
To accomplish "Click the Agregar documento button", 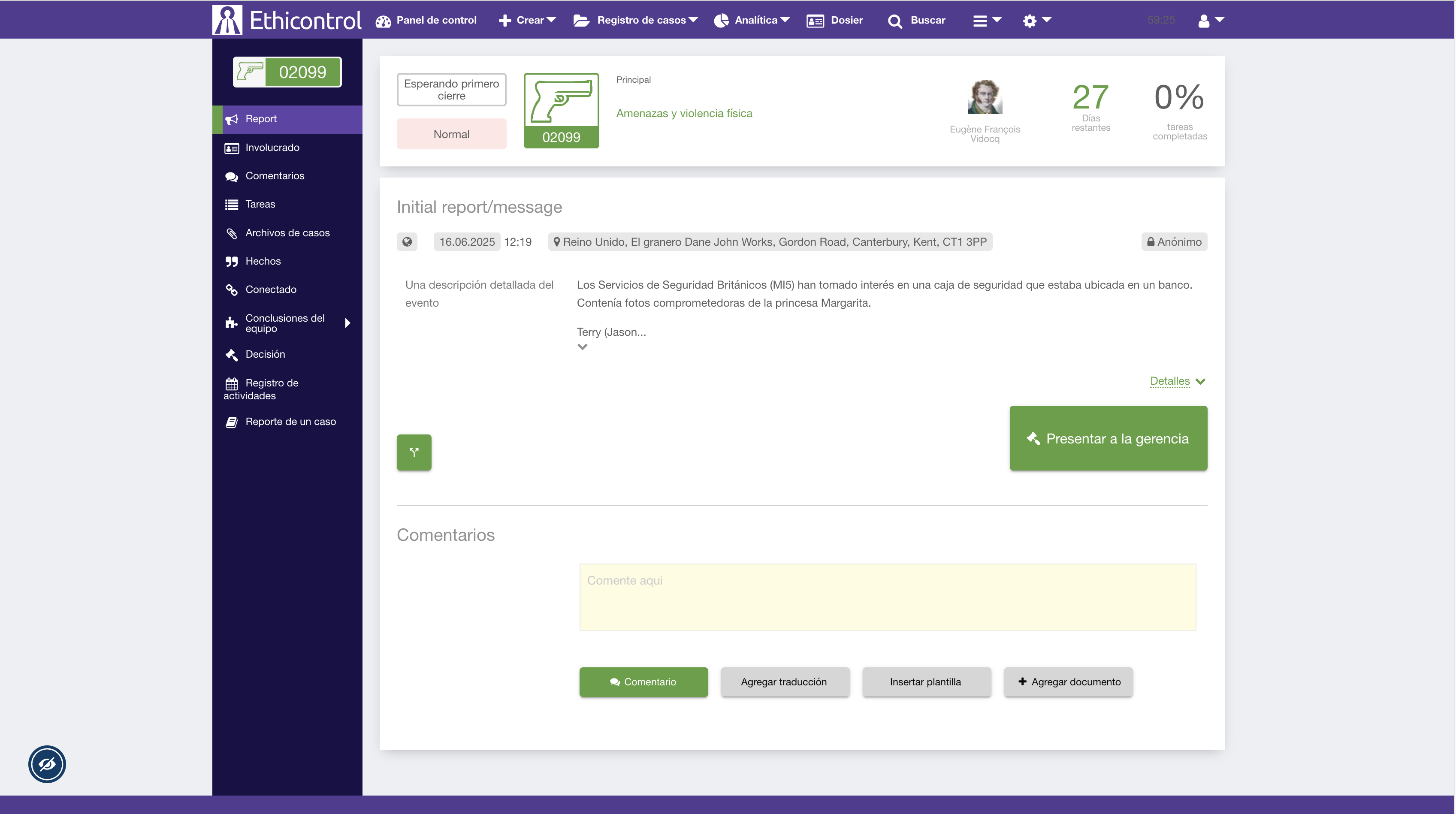I will pos(1068,682).
